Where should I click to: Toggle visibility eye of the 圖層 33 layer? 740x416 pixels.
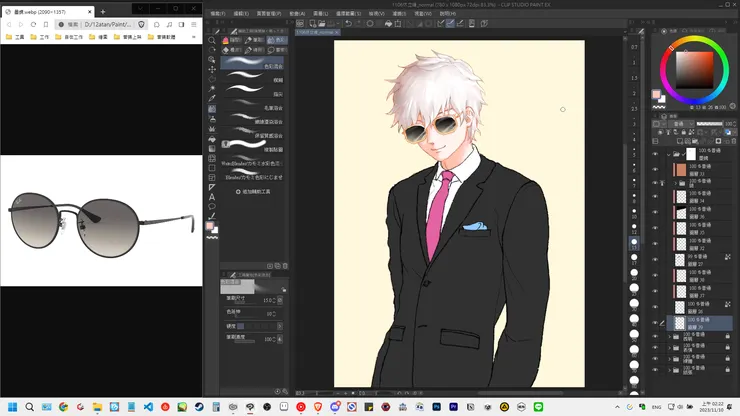[x=655, y=170]
